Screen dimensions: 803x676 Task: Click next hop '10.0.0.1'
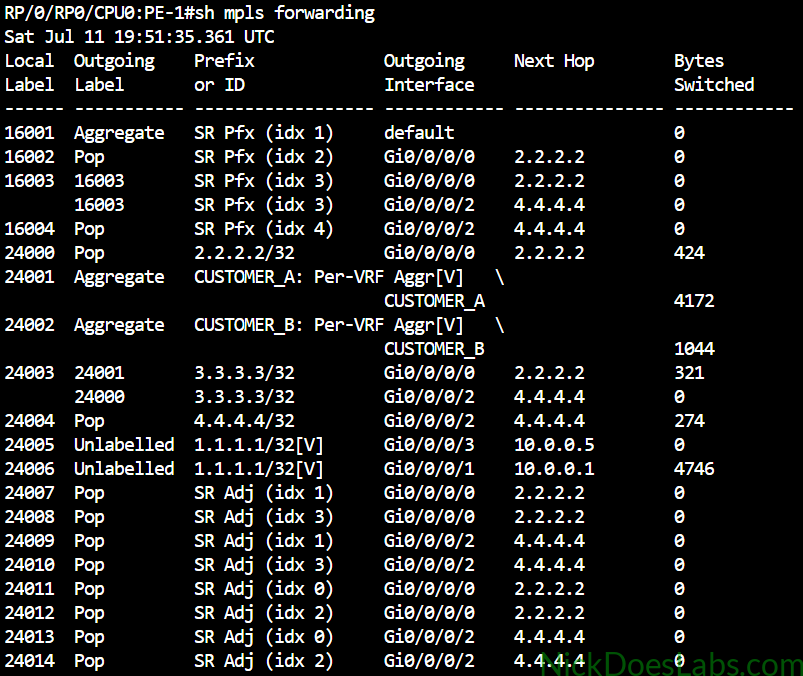[x=554, y=469]
